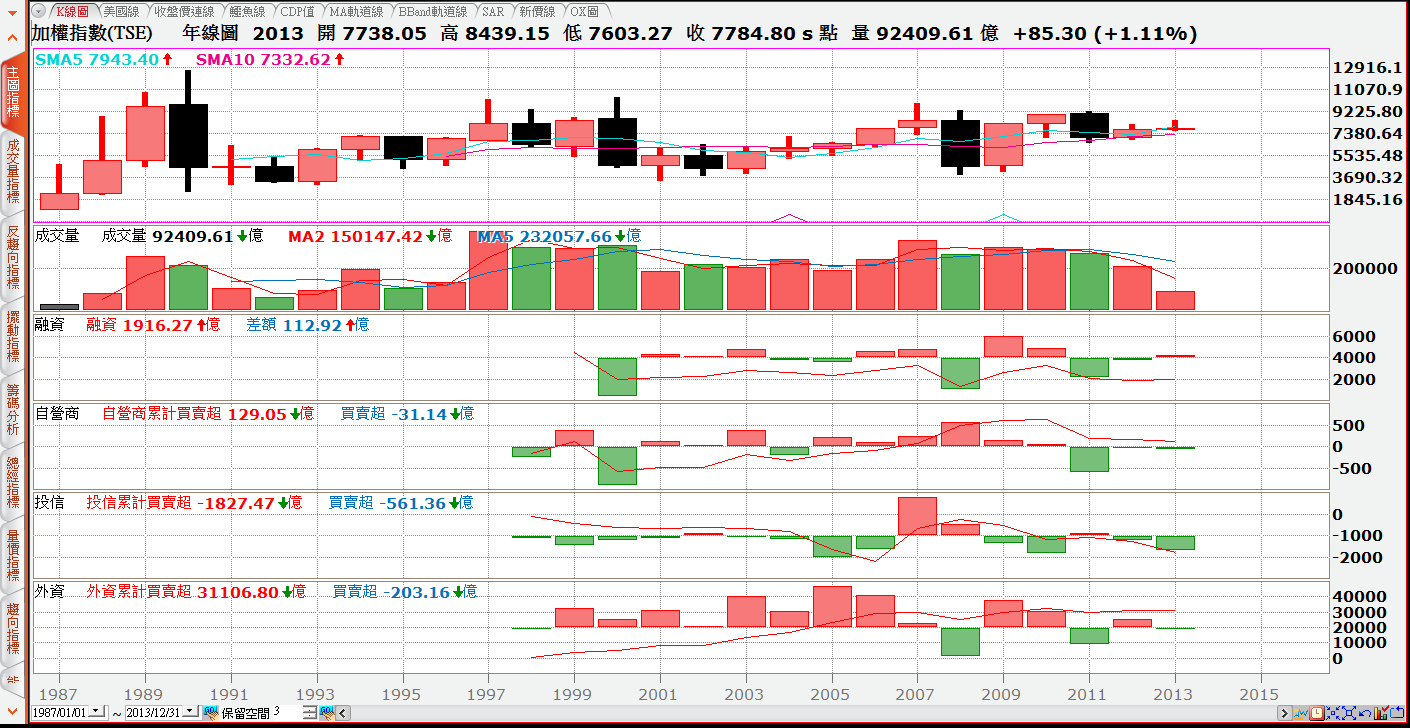Select the 鱷魚線 tab
The width and height of the screenshot is (1410, 728).
pos(246,11)
